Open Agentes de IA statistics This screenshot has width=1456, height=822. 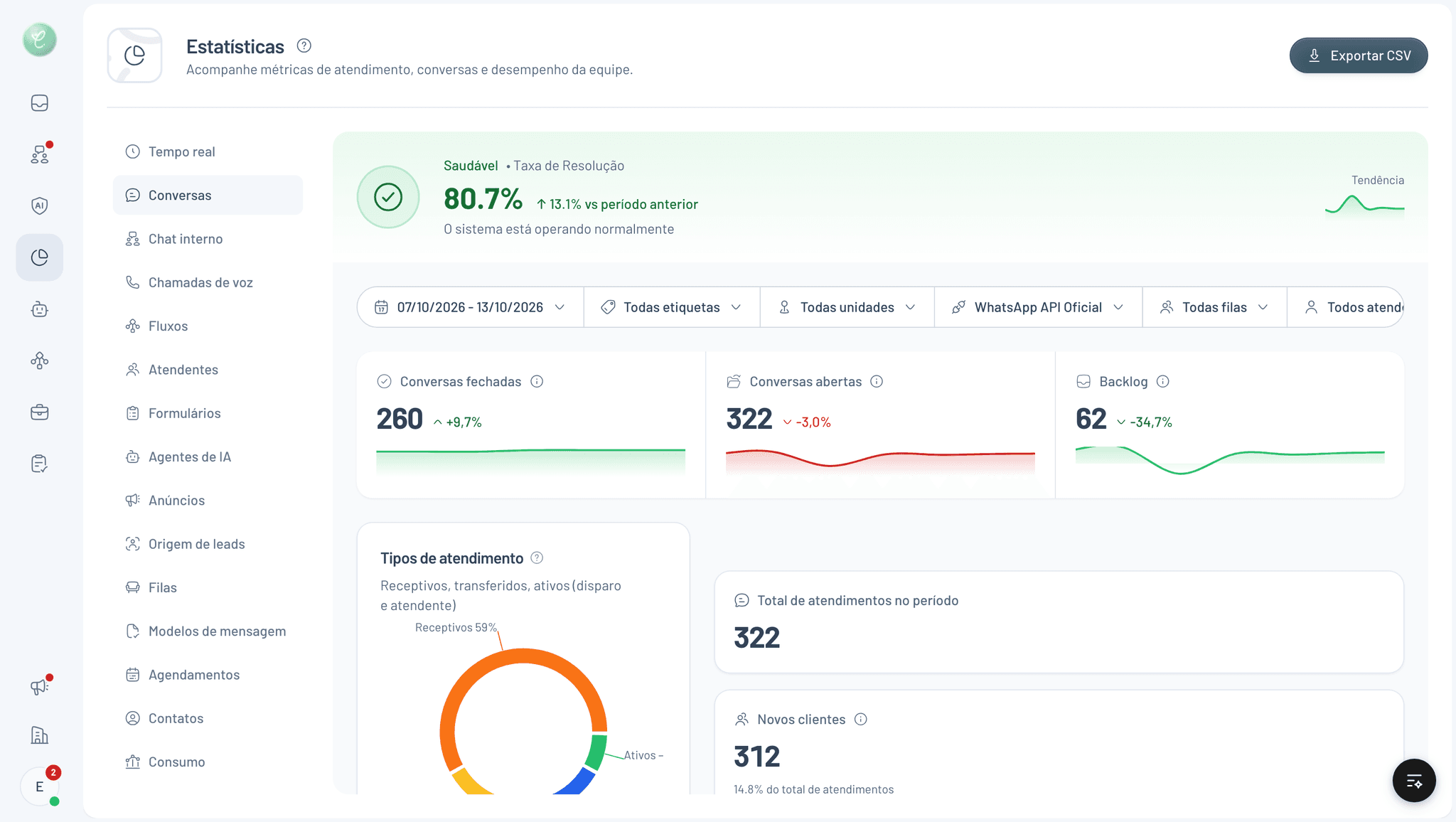coord(208,457)
